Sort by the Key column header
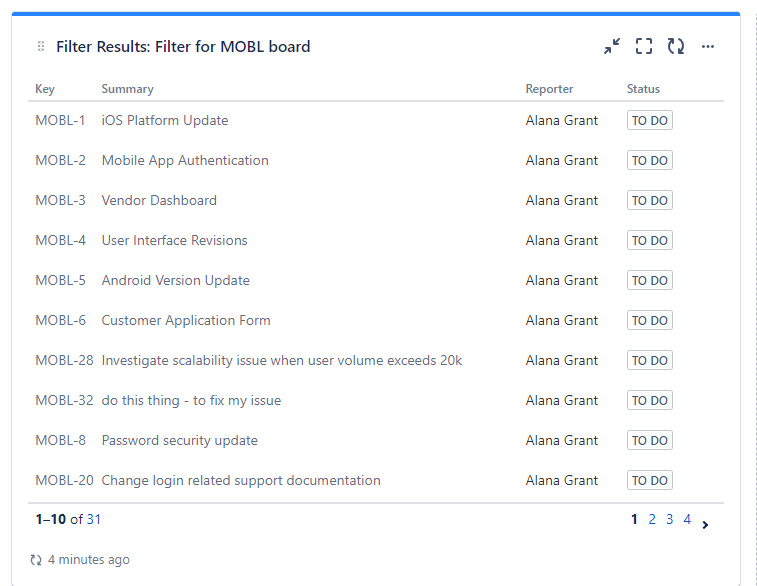 (x=45, y=89)
